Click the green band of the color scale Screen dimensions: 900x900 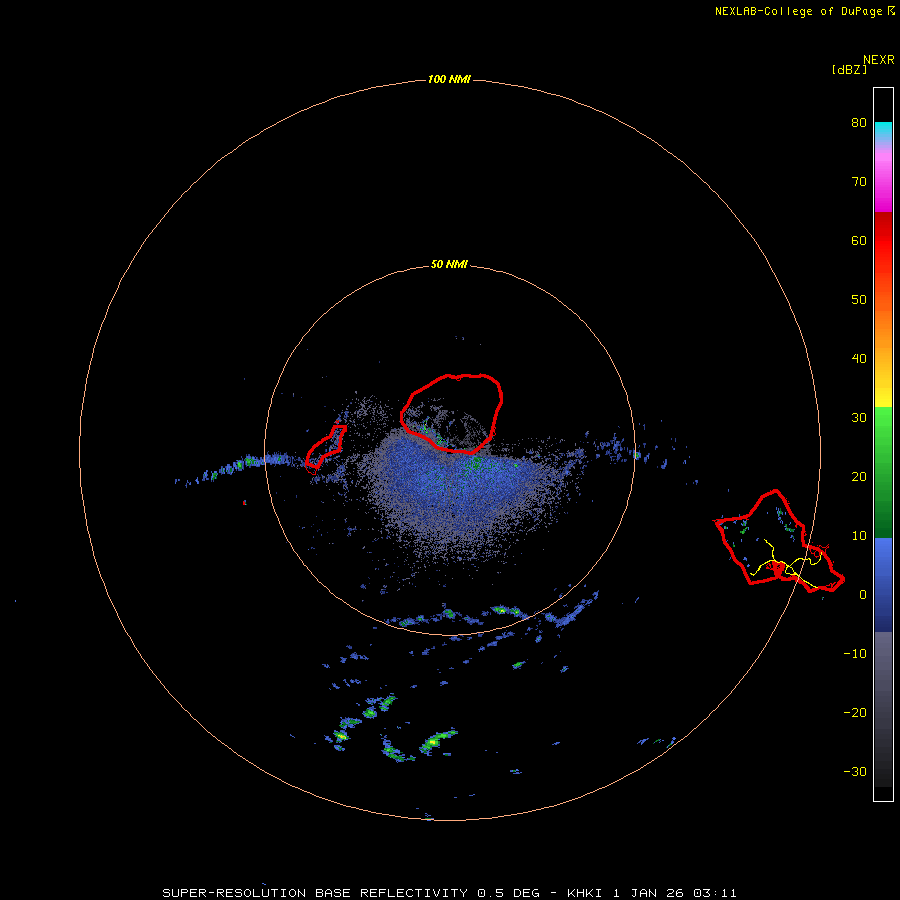pyautogui.click(x=883, y=472)
